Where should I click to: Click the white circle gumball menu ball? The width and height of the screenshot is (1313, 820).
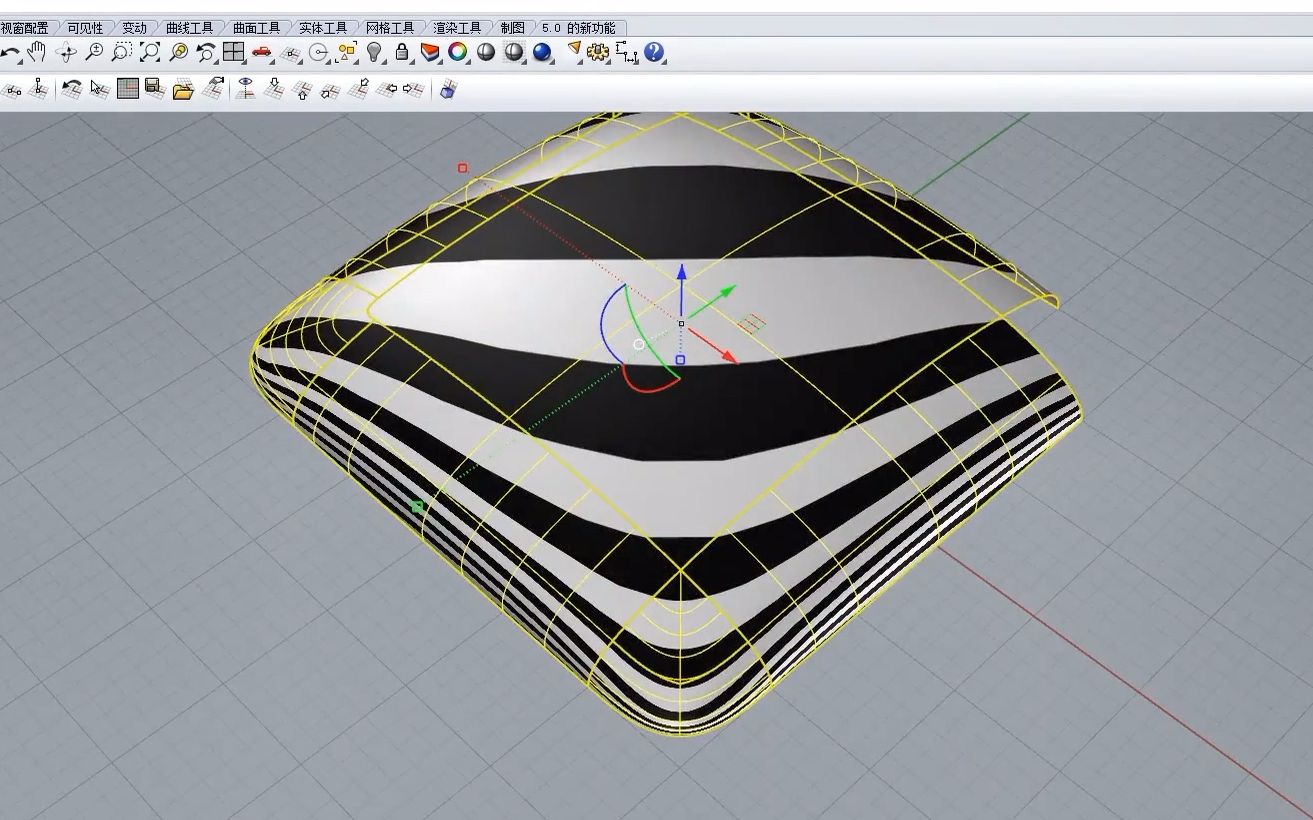[x=639, y=345]
